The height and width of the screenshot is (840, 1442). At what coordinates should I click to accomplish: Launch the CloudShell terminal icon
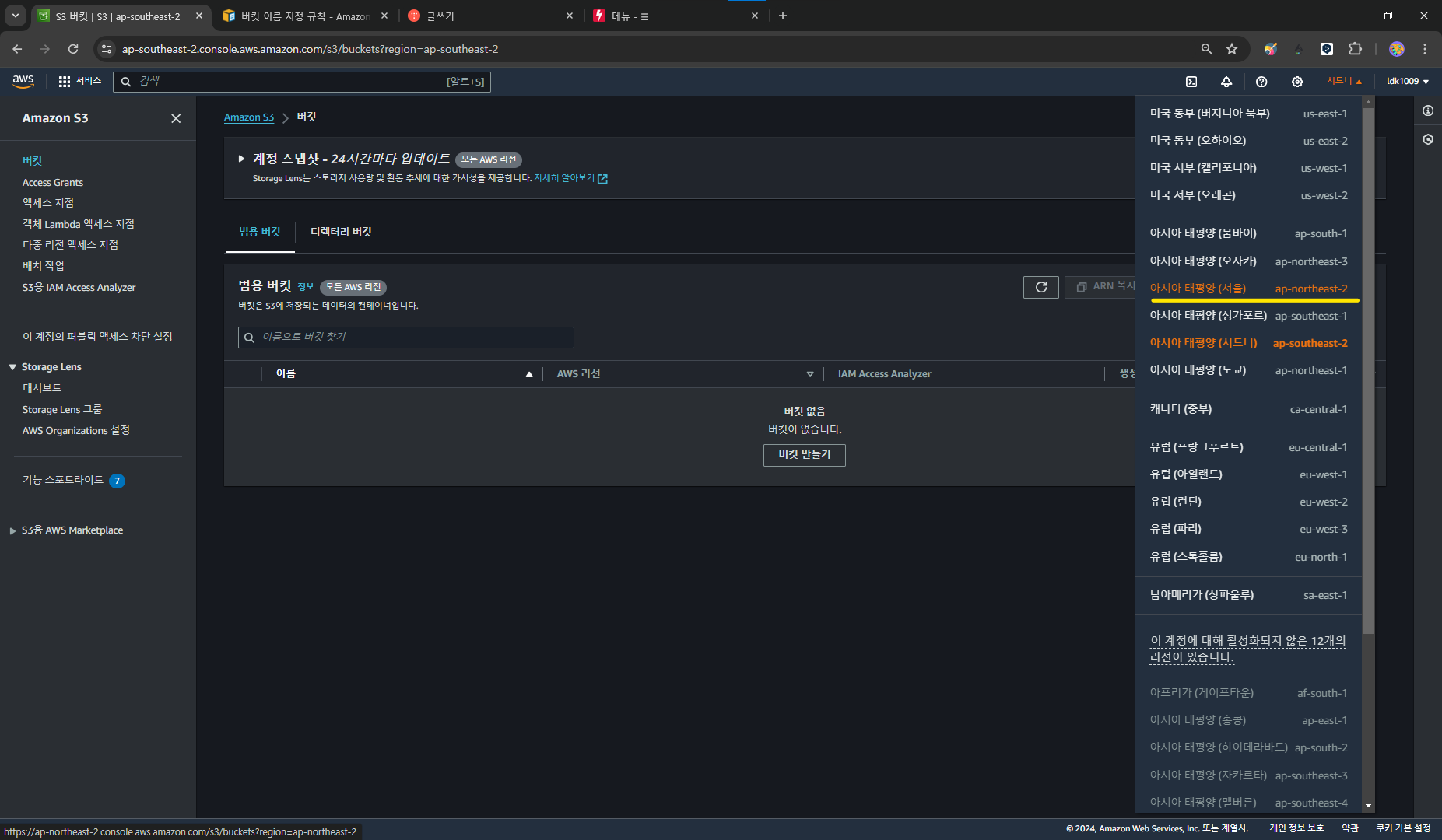[x=1191, y=82]
